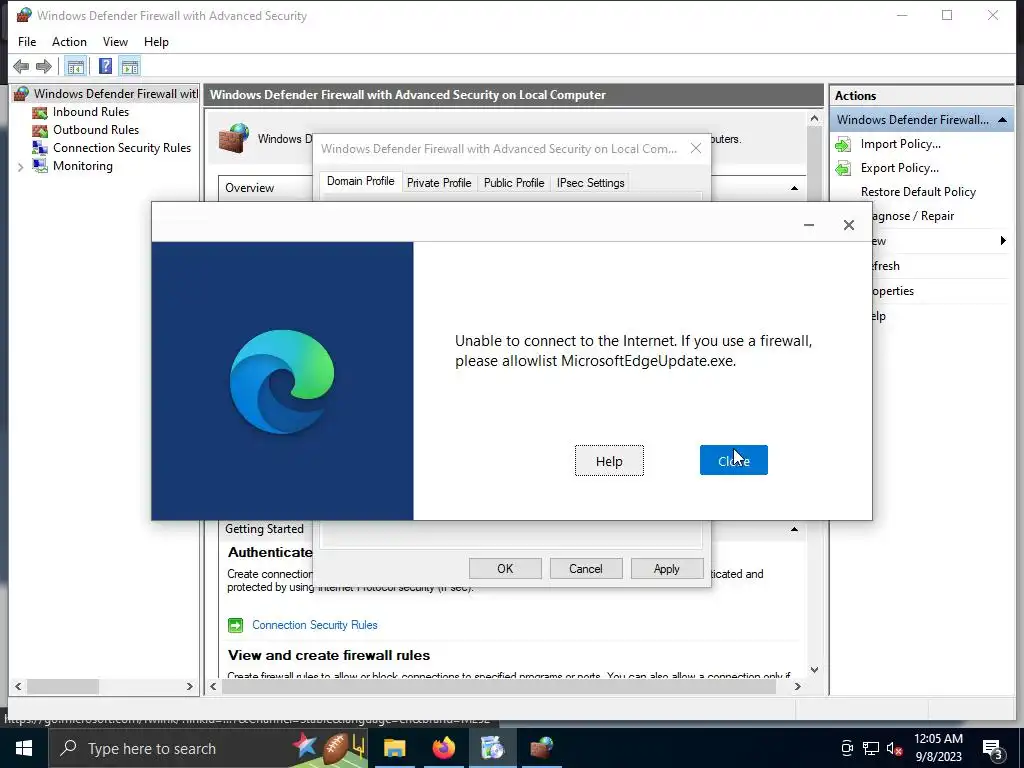Switch to the Private Profile tab
Image resolution: width=1024 pixels, height=768 pixels.
point(439,183)
